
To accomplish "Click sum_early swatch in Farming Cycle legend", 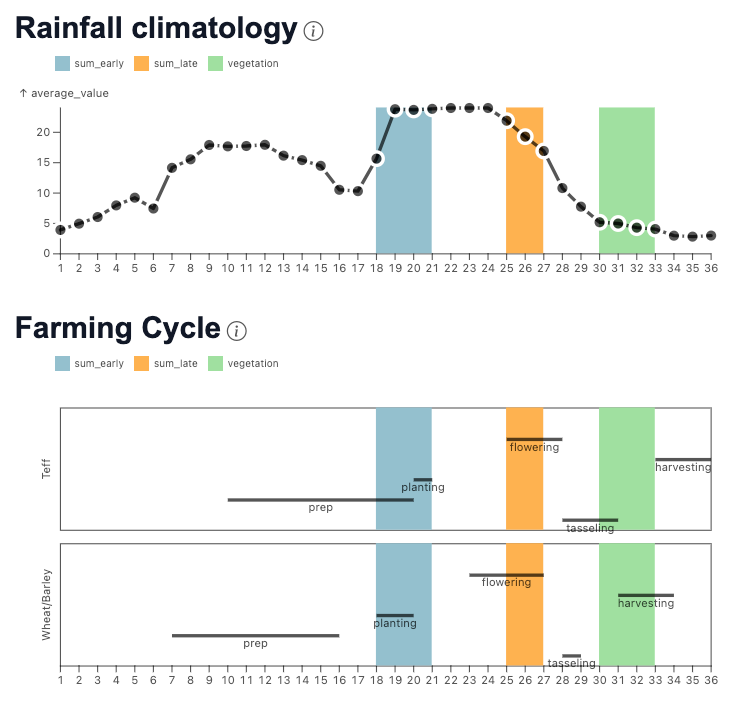I will [x=62, y=363].
